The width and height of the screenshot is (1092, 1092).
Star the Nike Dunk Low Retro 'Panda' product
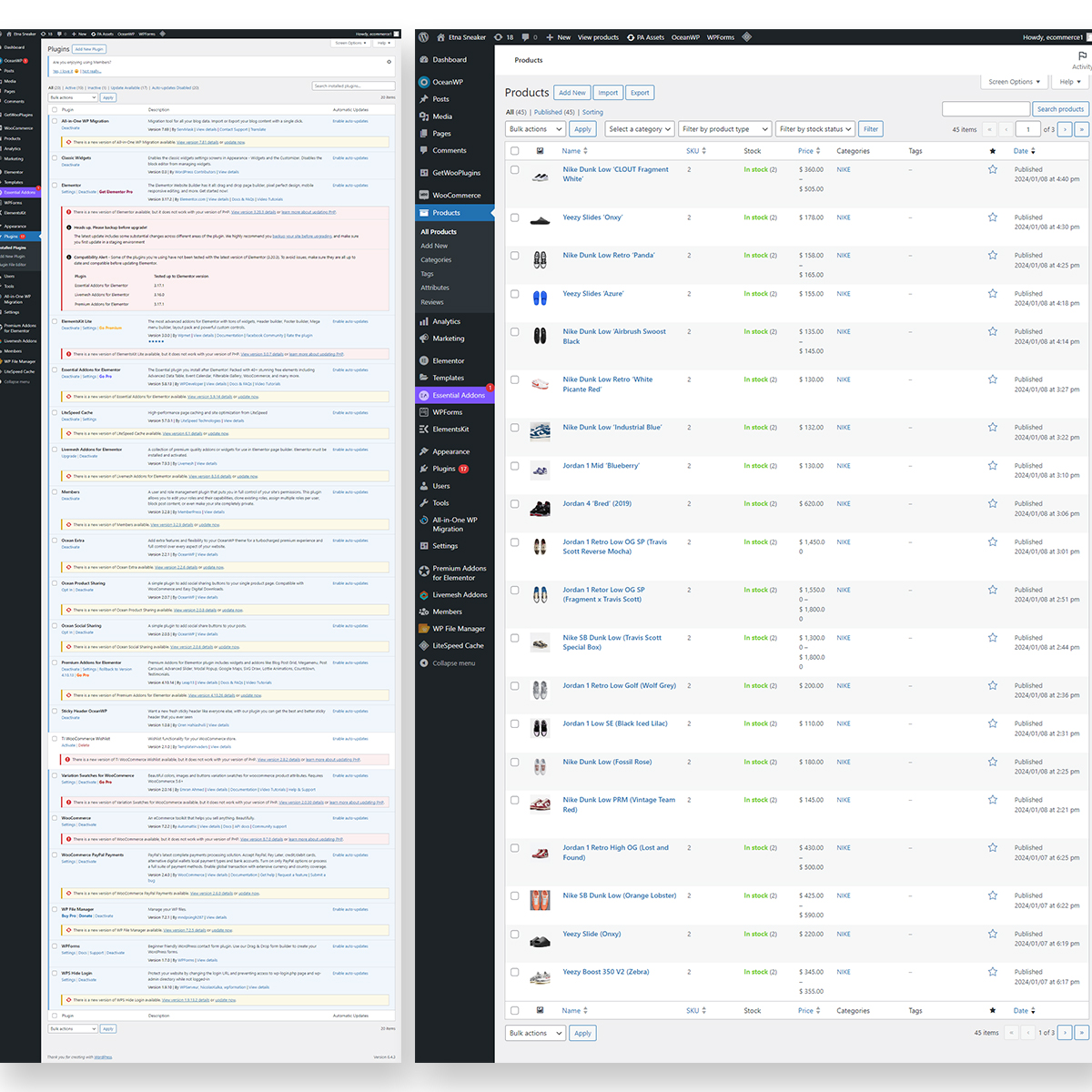[x=992, y=256]
